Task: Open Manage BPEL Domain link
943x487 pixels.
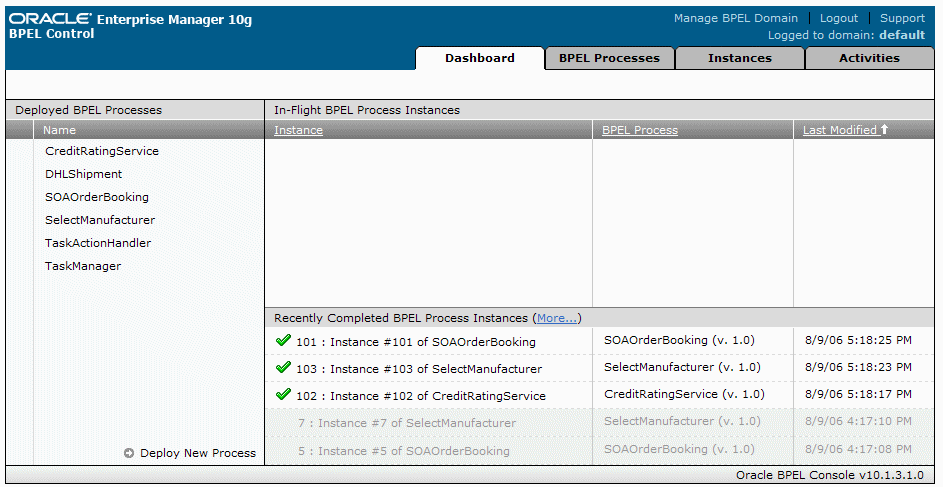Action: pyautogui.click(x=736, y=18)
